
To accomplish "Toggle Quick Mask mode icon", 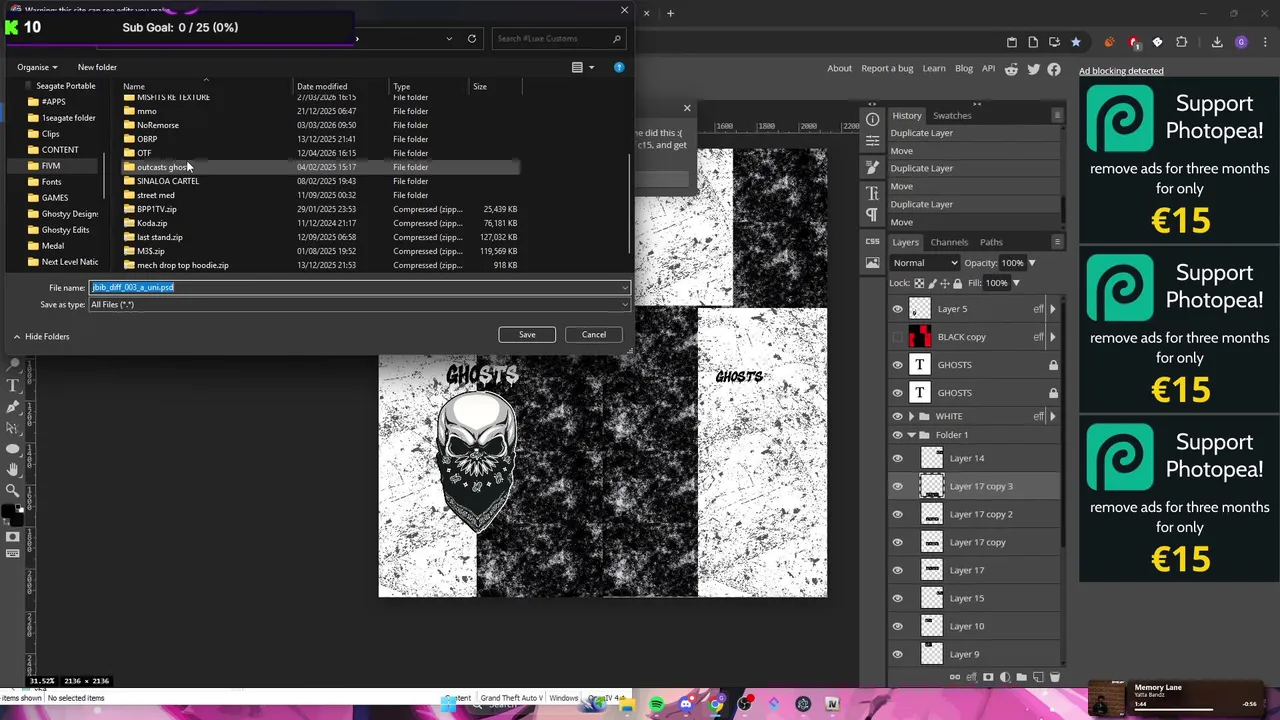I will click(x=13, y=537).
